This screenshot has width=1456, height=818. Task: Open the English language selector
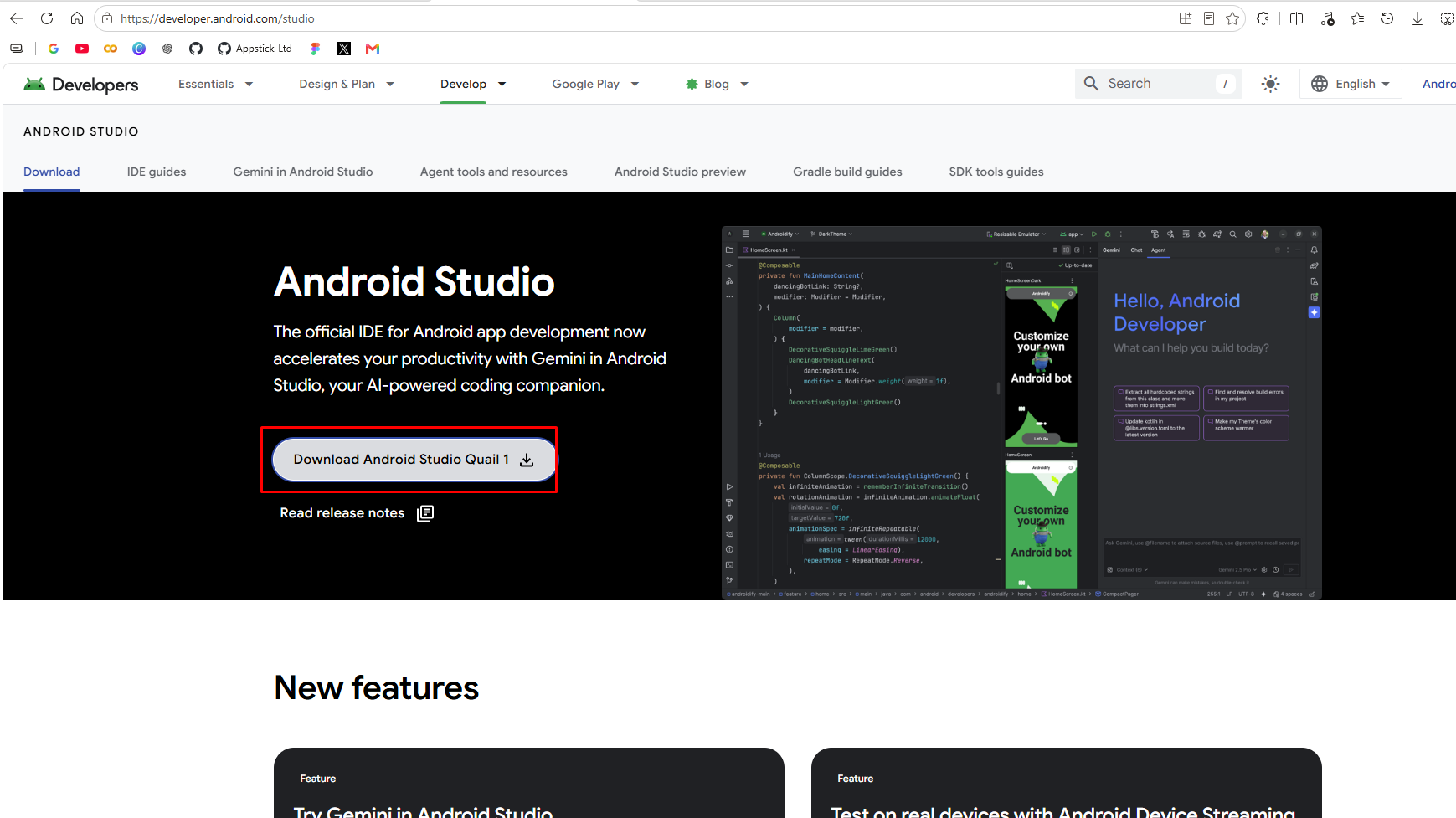[x=1351, y=84]
